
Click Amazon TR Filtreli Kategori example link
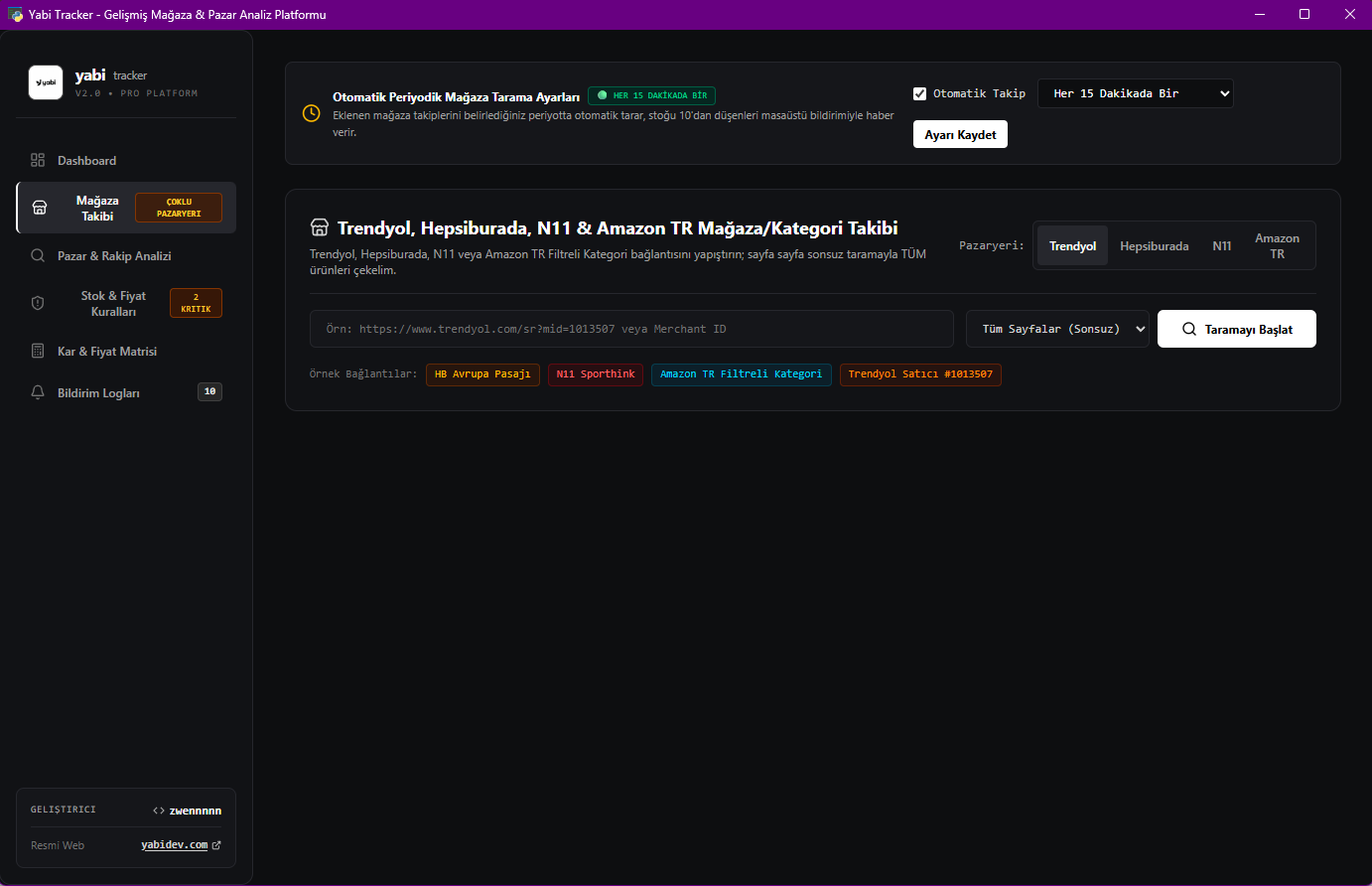741,374
